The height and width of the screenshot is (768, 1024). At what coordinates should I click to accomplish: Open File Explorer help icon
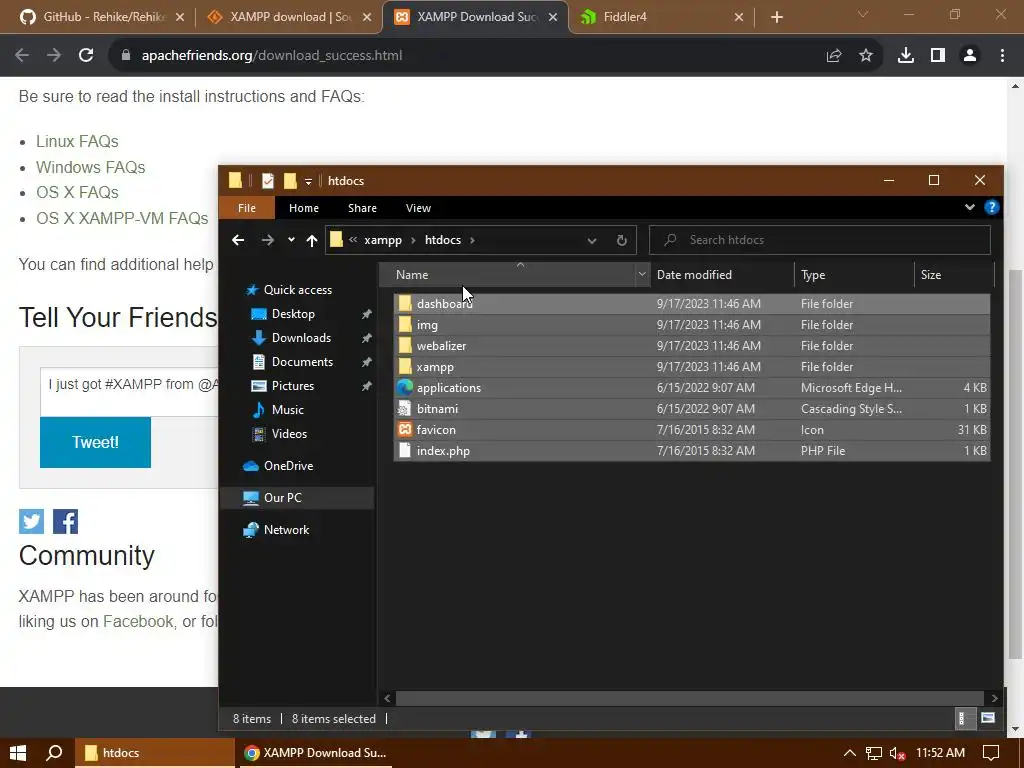(991, 208)
